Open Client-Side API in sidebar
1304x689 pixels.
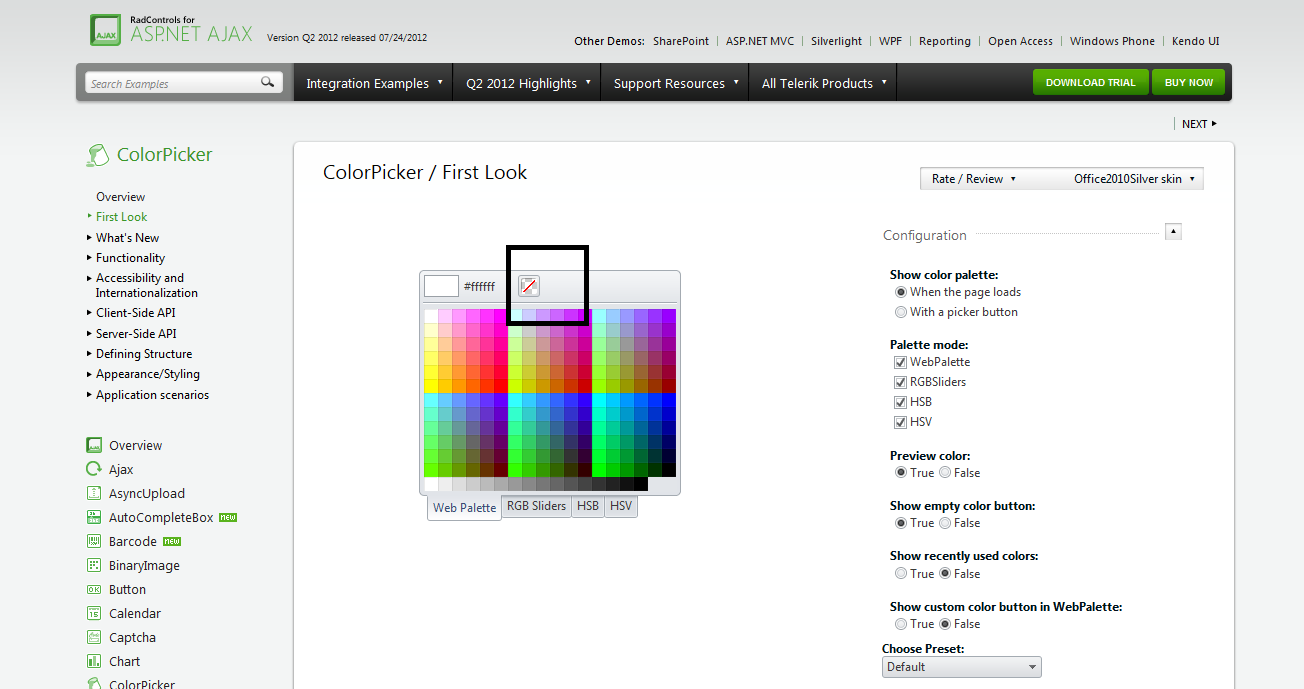pos(136,313)
